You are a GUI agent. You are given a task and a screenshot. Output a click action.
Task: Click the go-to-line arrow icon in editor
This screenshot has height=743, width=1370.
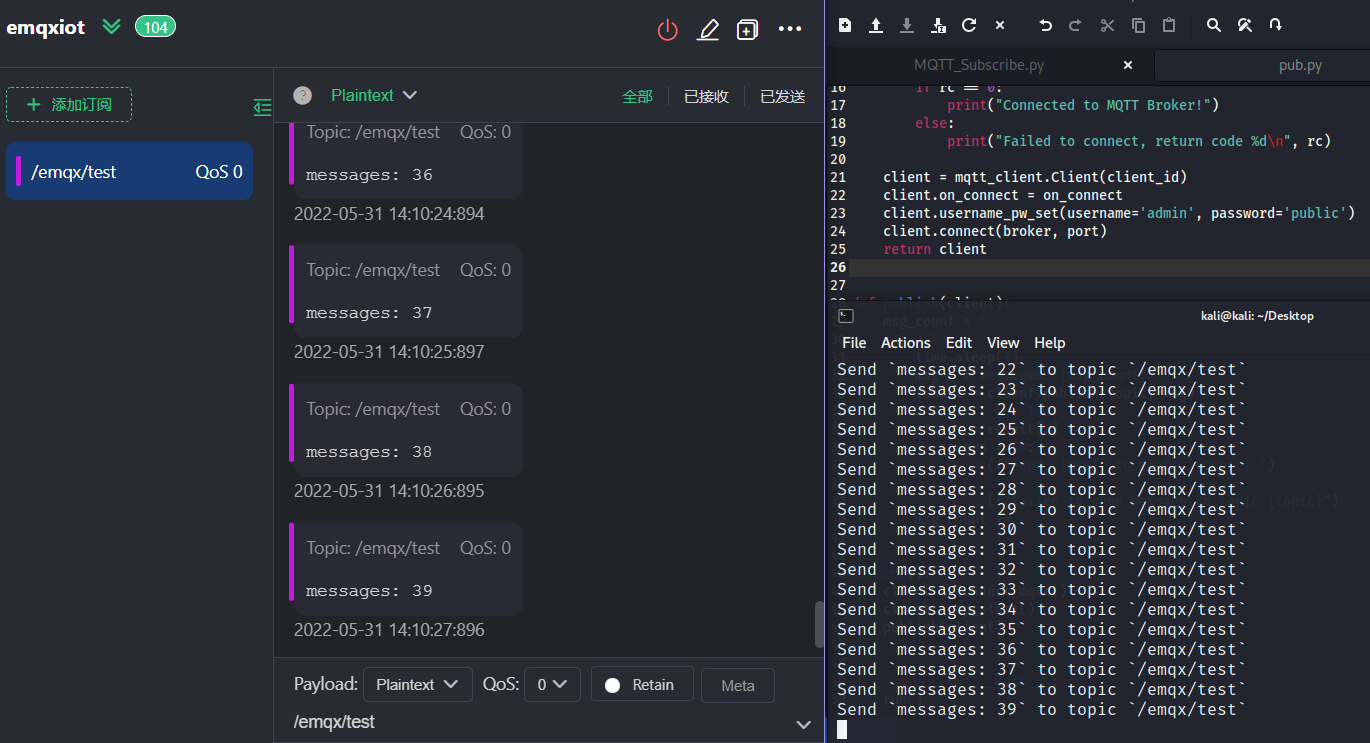1276,26
